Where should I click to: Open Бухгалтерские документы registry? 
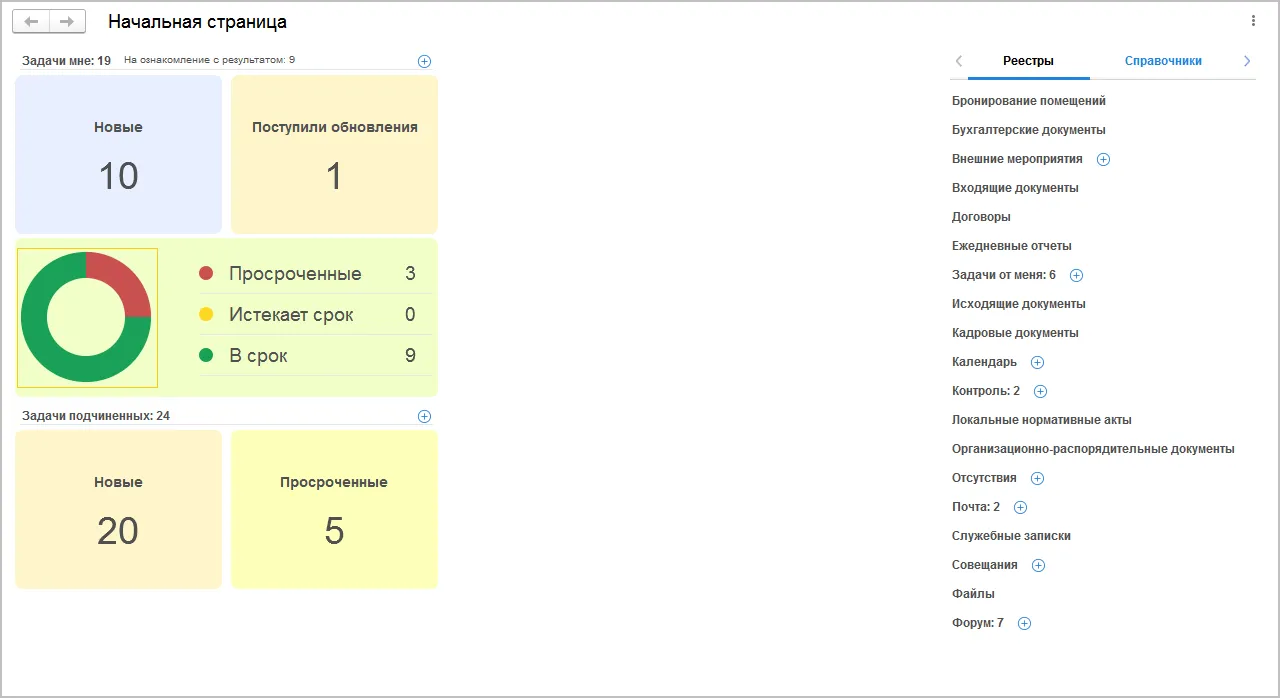coord(1029,130)
